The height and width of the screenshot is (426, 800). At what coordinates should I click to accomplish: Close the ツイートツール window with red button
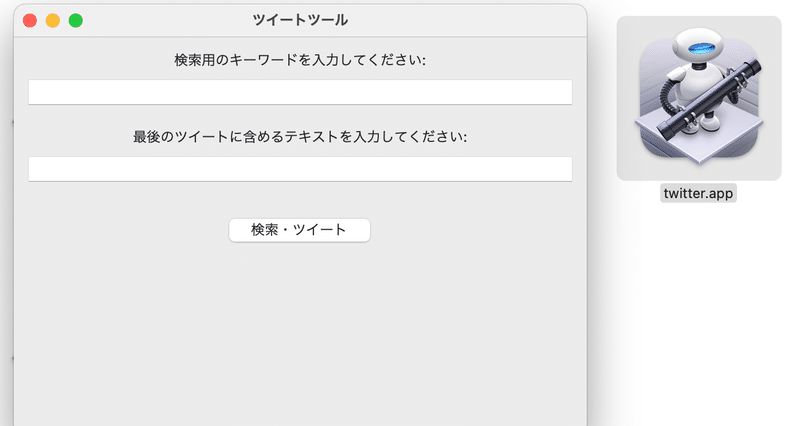click(30, 20)
